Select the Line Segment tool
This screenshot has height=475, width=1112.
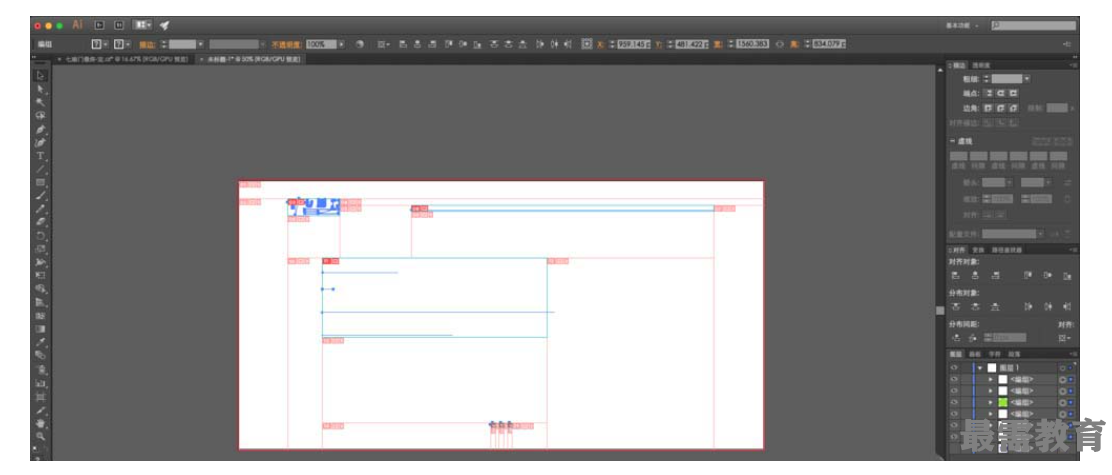[x=40, y=169]
